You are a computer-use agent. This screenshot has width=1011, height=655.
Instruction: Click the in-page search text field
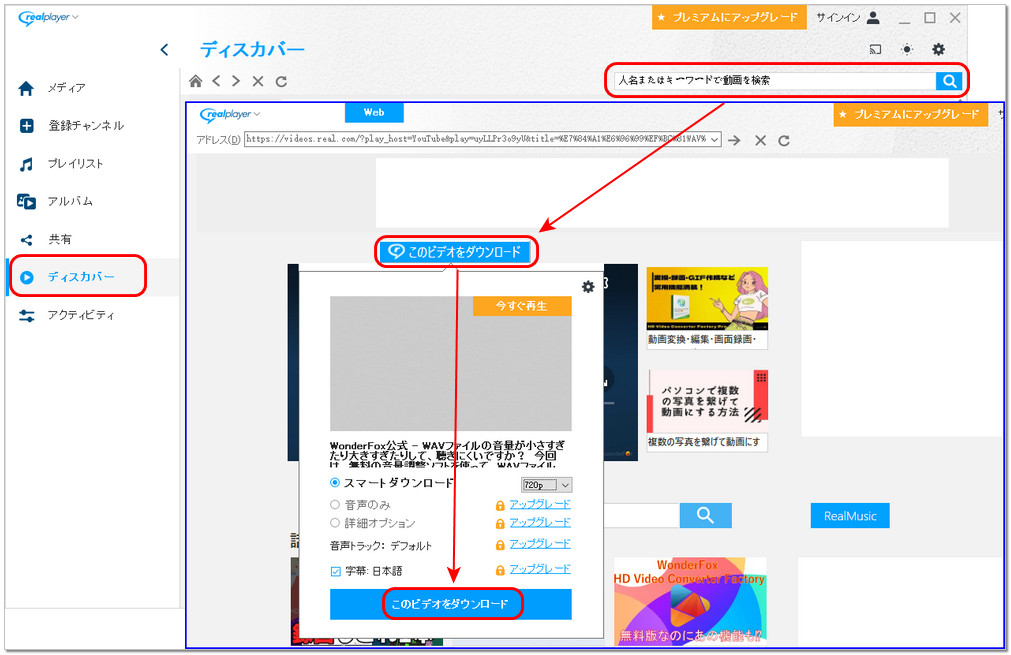pos(642,516)
